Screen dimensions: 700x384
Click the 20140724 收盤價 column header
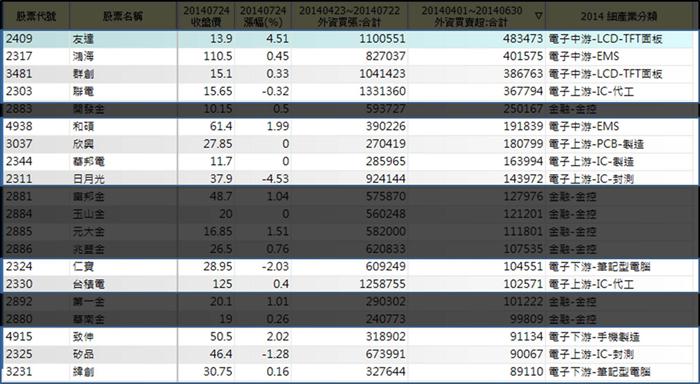click(x=206, y=17)
